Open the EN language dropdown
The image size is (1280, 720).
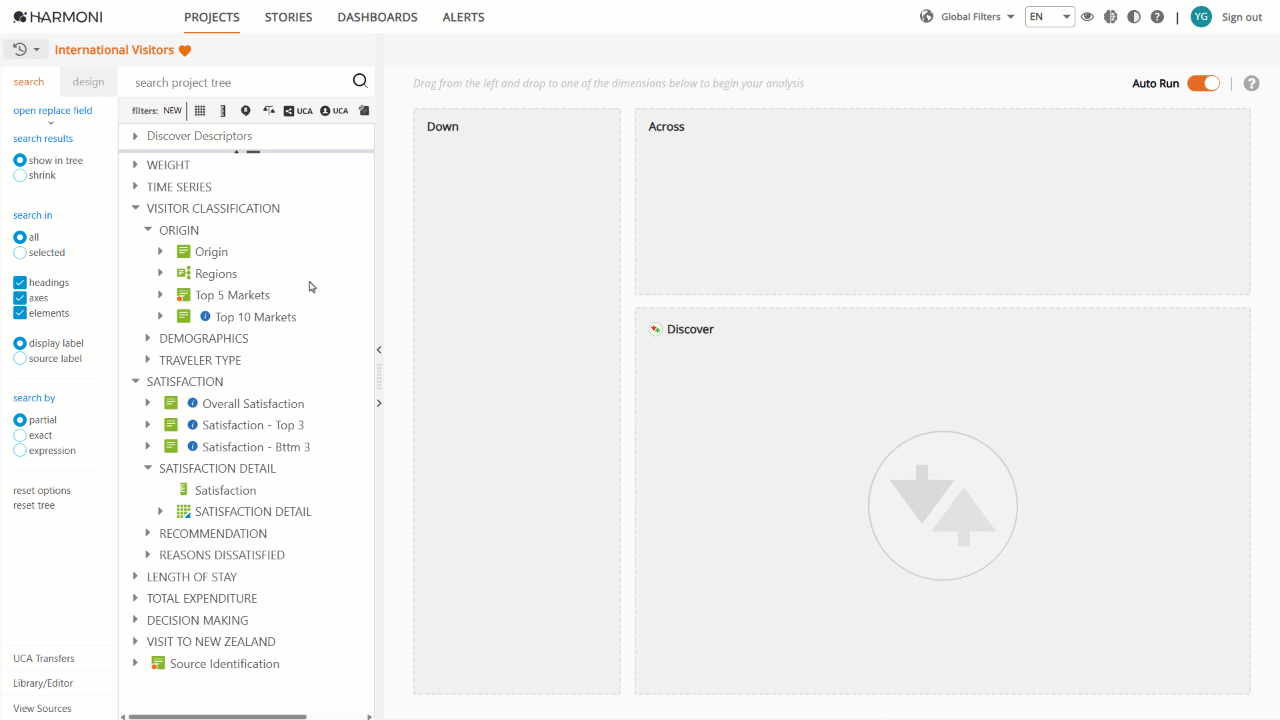1049,17
